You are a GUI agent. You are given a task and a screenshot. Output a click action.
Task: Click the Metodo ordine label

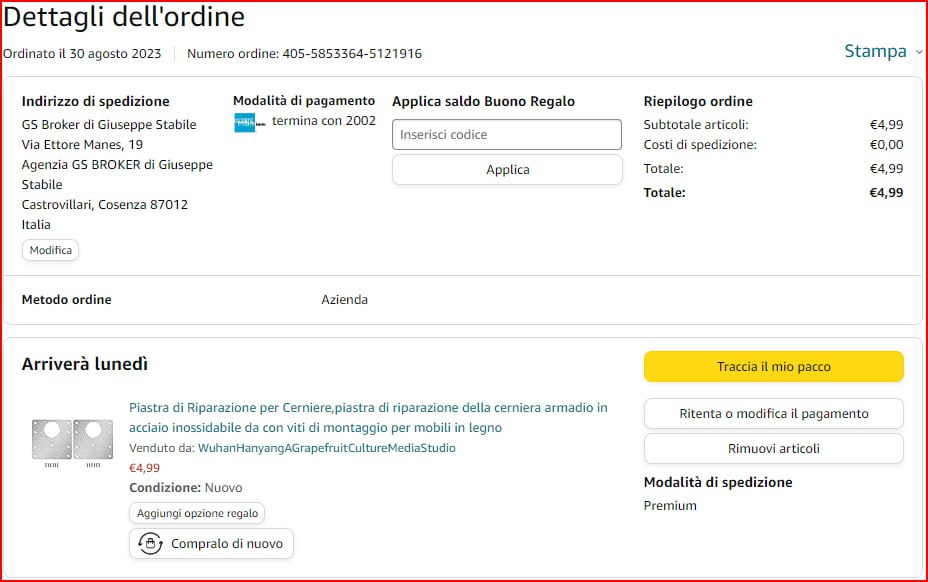point(66,300)
